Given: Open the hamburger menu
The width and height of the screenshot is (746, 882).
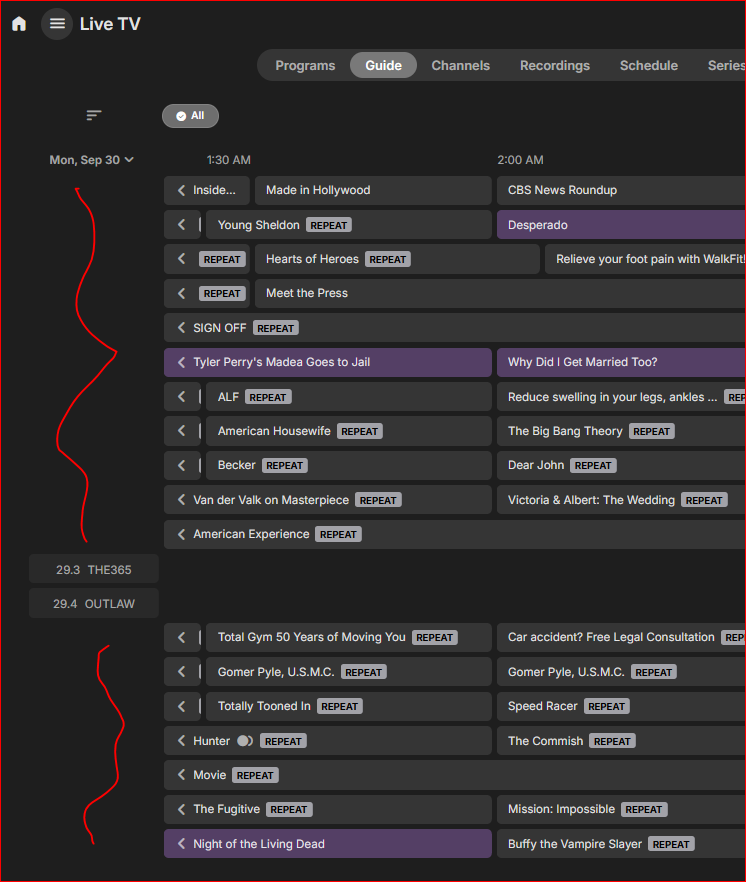Looking at the screenshot, I should point(57,24).
